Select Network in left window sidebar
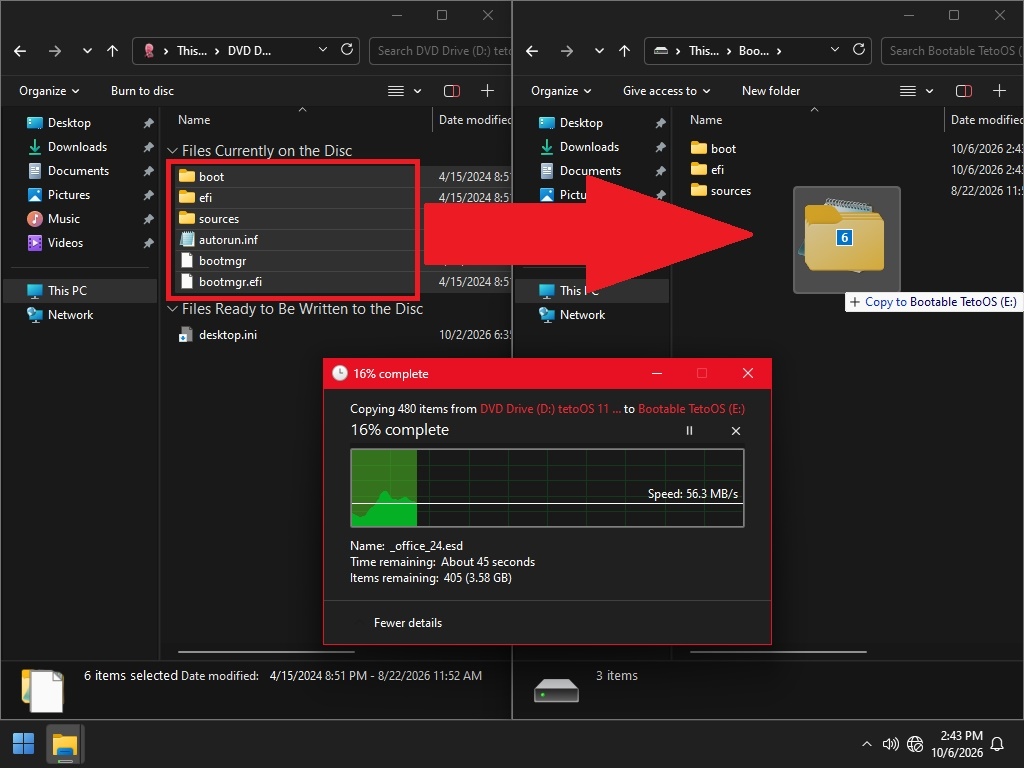The width and height of the screenshot is (1024, 768). coord(70,315)
